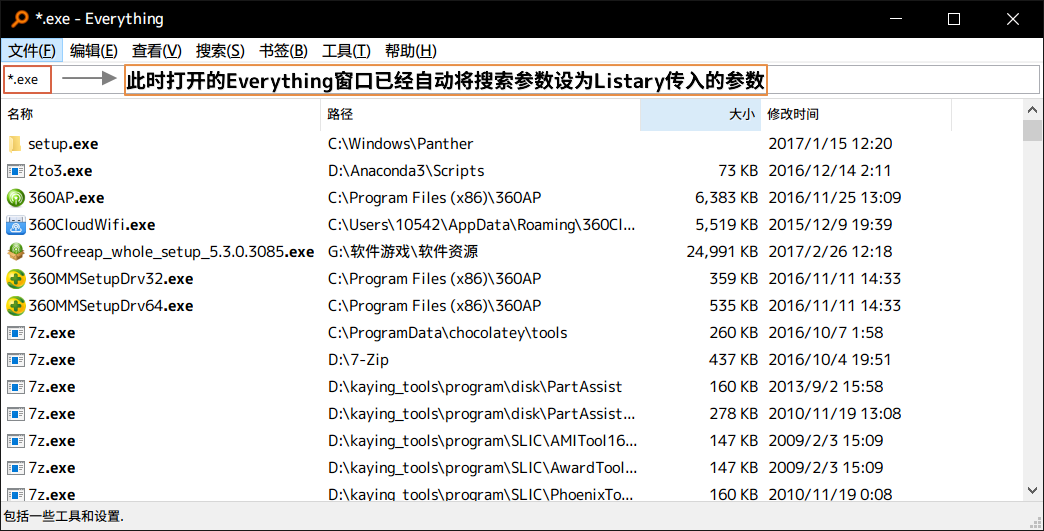This screenshot has width=1044, height=531.
Task: Click path G:\软件游戏\软件资源
Action: point(403,252)
